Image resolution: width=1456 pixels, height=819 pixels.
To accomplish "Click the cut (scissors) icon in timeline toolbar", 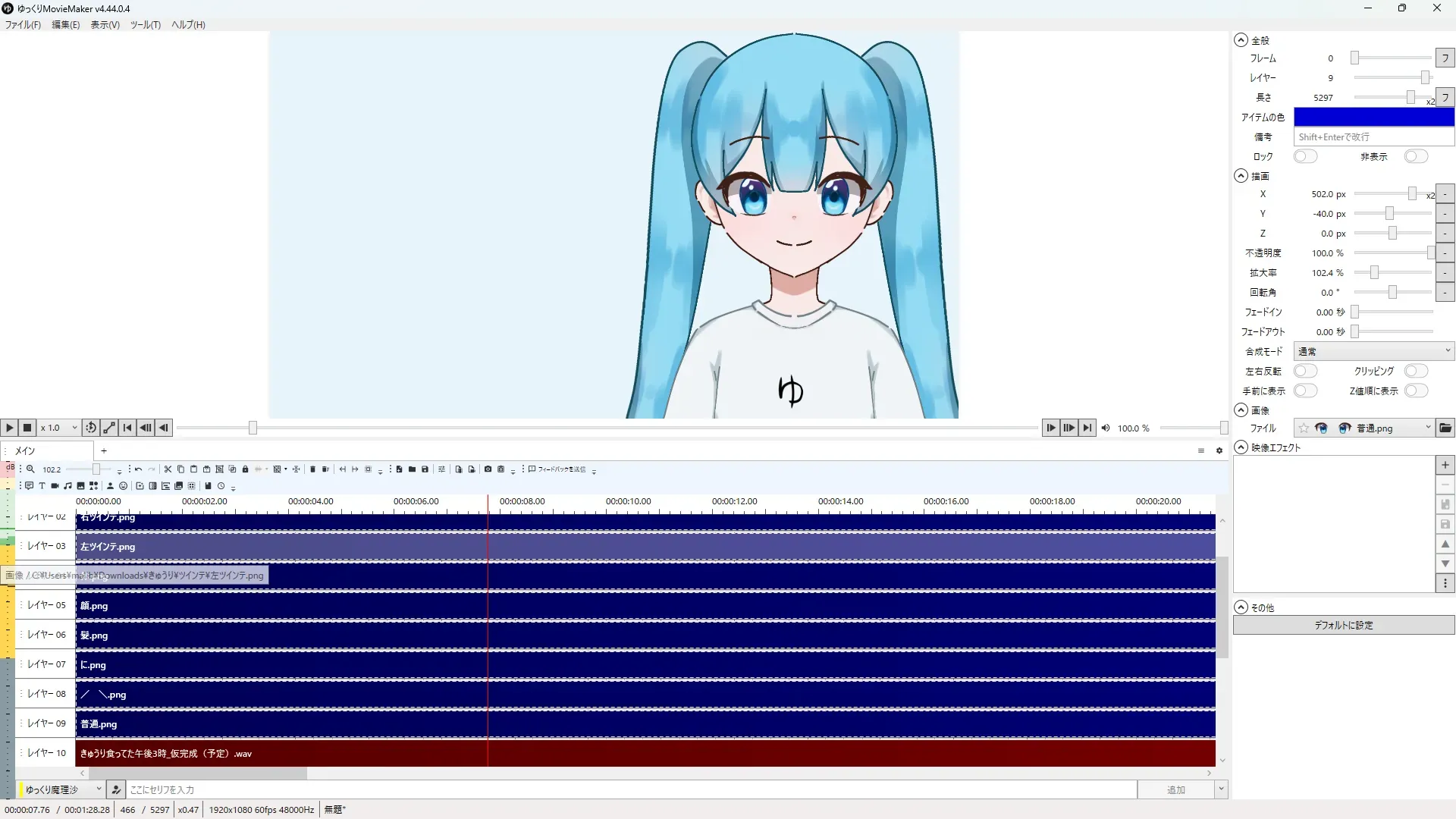I will [x=168, y=469].
